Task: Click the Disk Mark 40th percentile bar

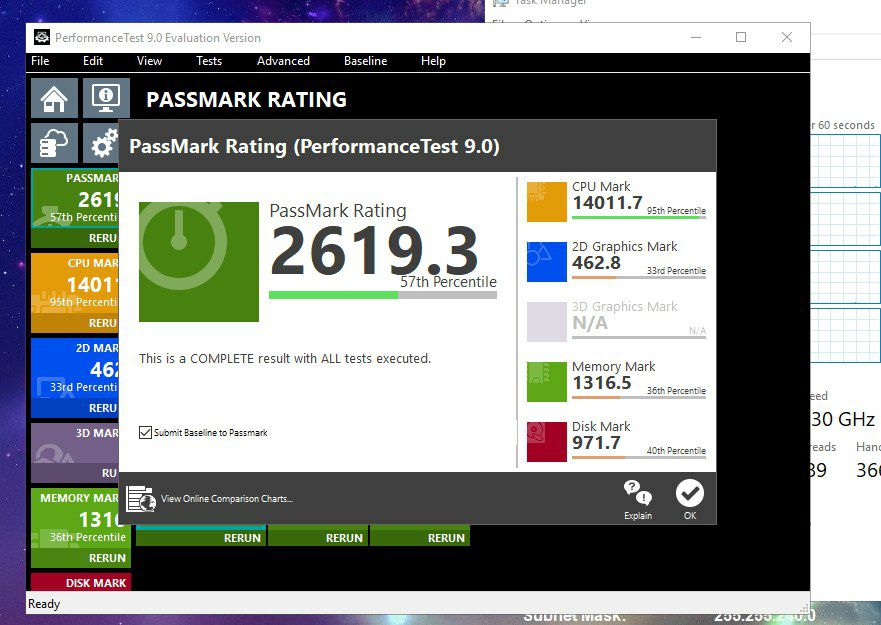Action: coord(639,458)
